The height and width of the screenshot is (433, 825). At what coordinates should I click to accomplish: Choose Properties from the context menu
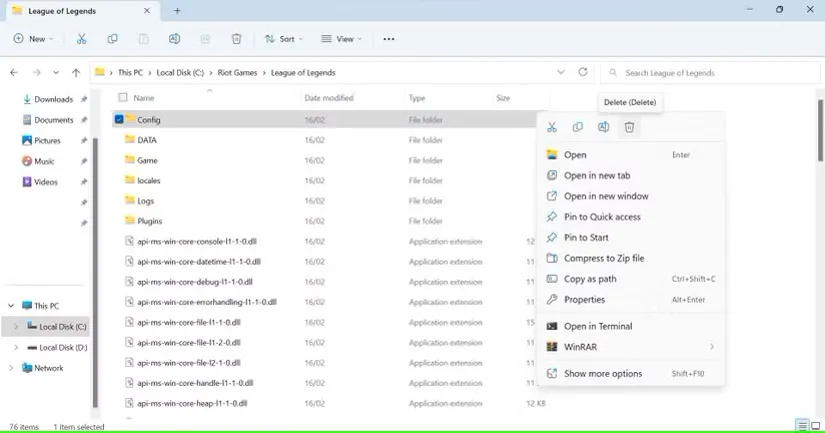(630, 299)
